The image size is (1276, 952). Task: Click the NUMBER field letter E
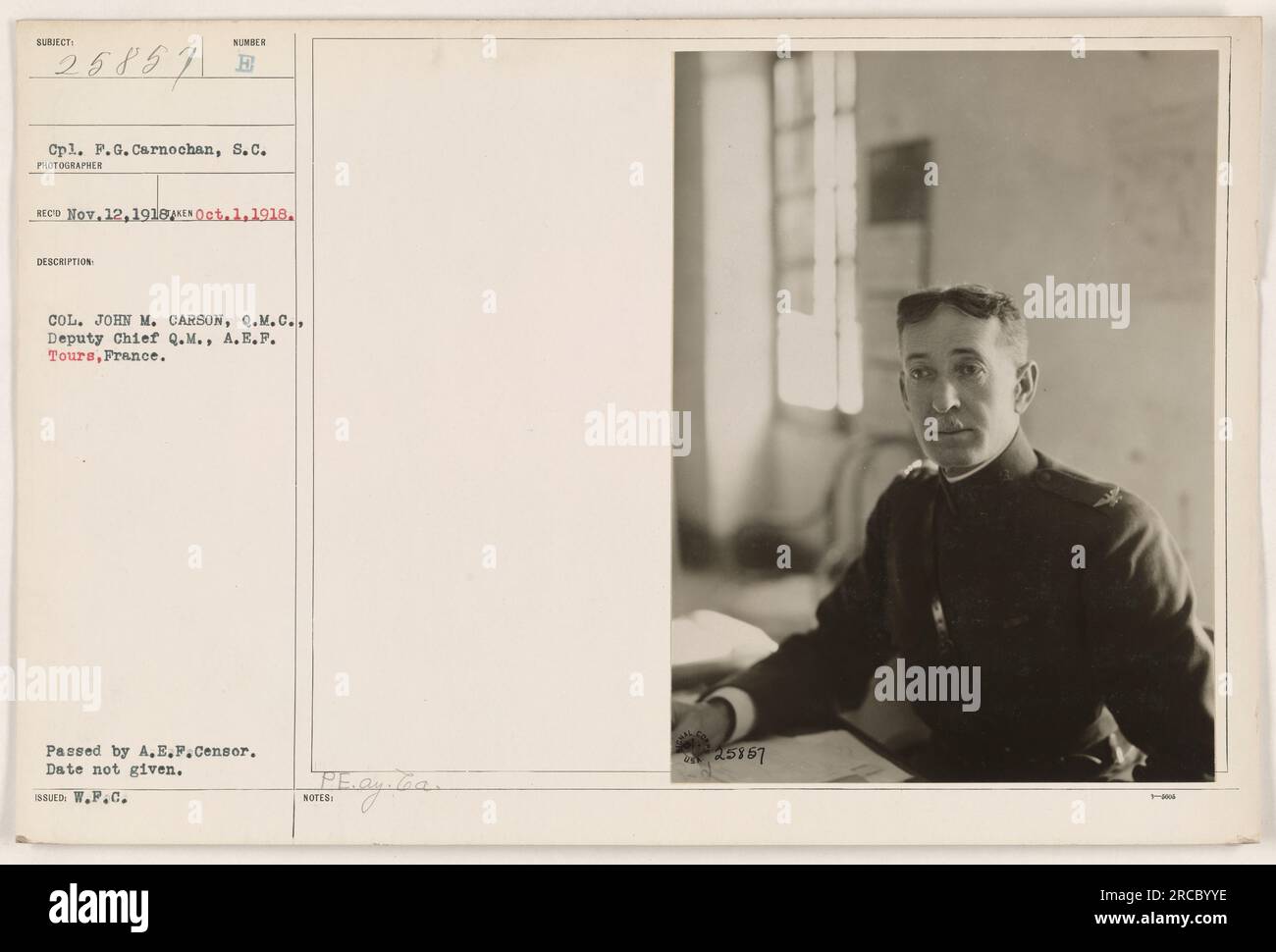[243, 67]
